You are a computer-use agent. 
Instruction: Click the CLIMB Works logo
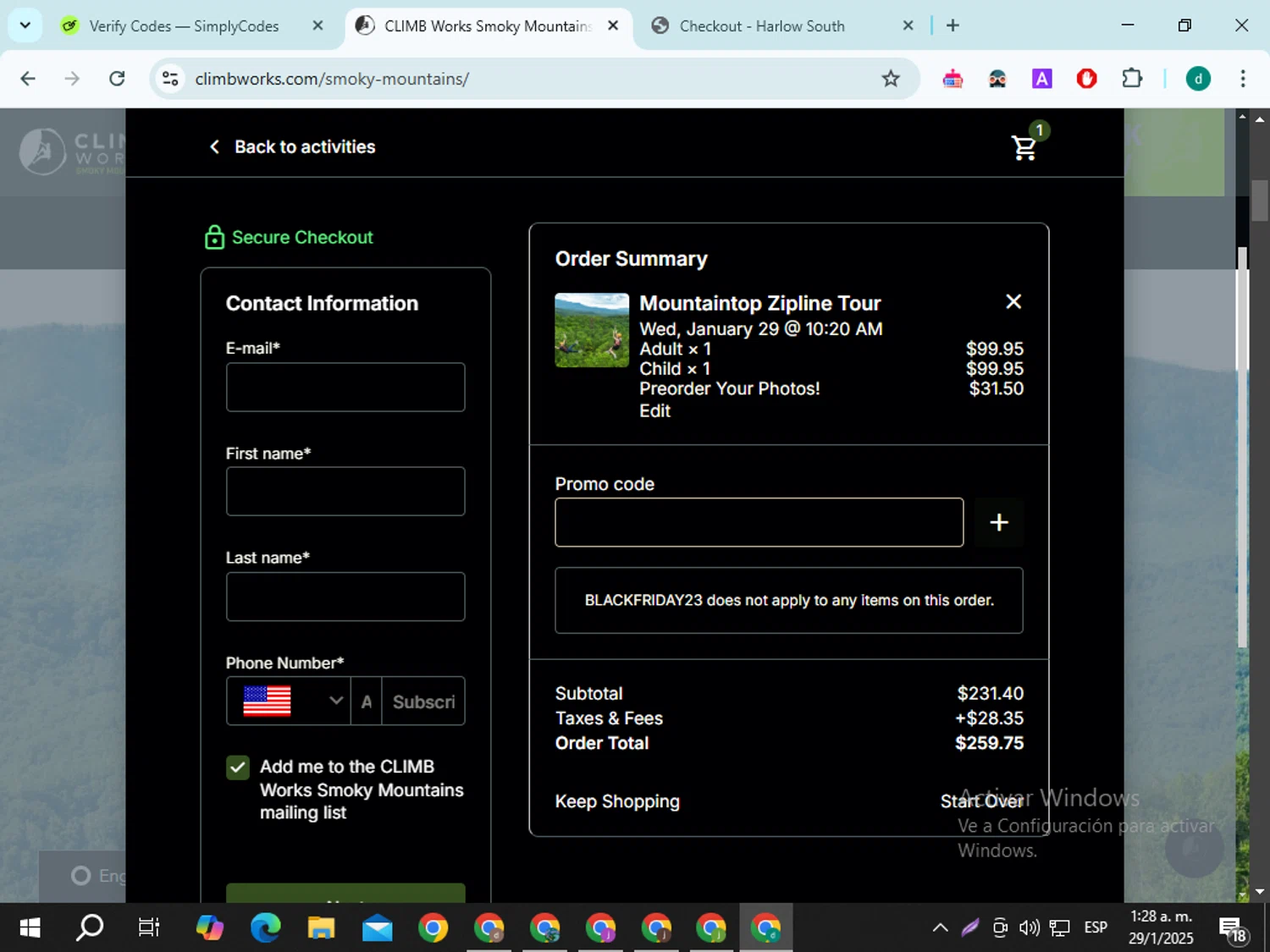[71, 151]
